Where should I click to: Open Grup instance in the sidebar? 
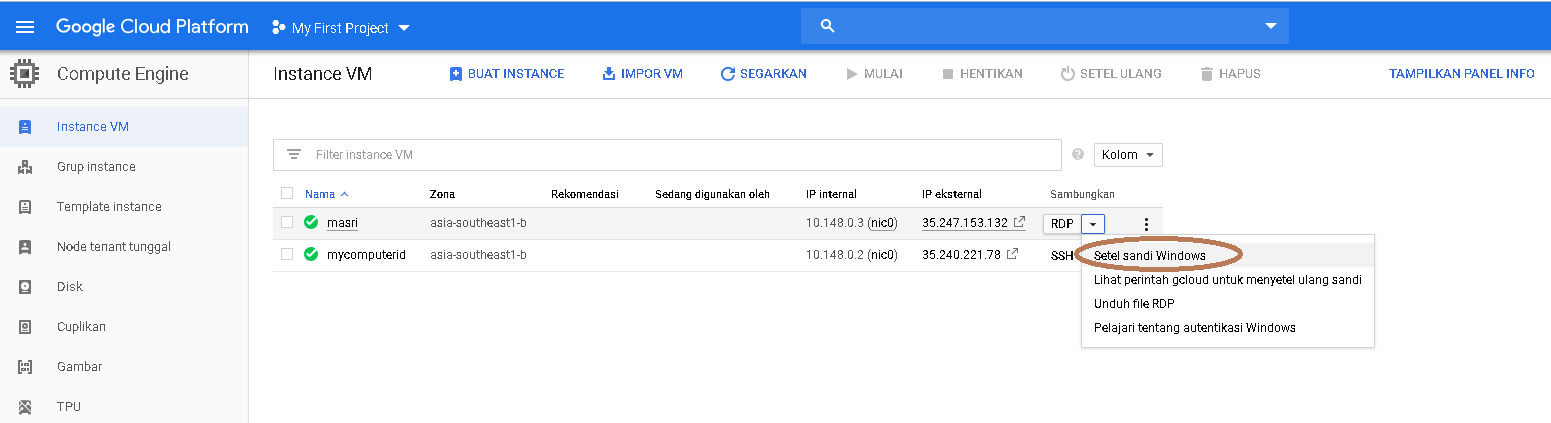point(96,167)
